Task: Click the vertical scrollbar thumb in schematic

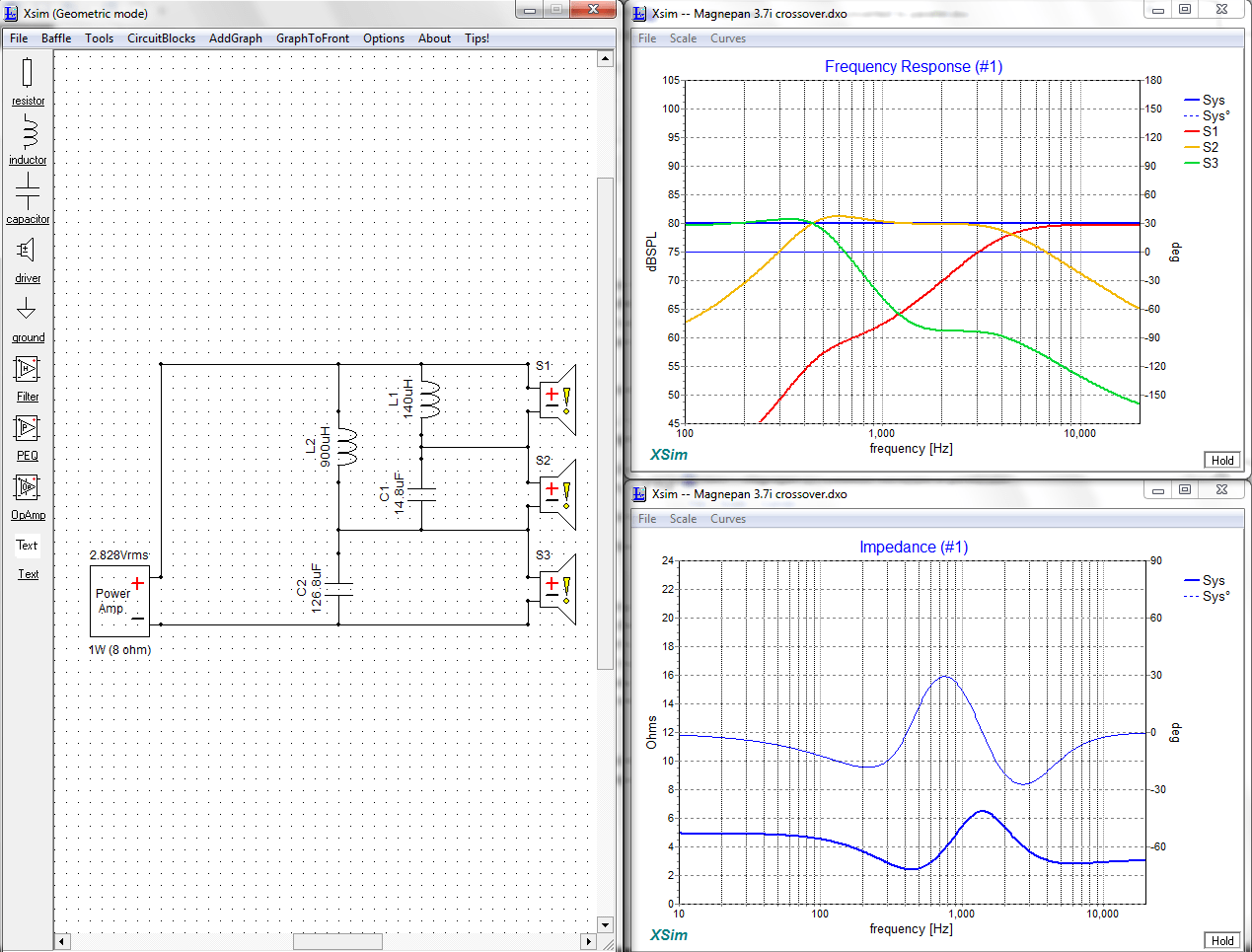Action: [x=606, y=423]
